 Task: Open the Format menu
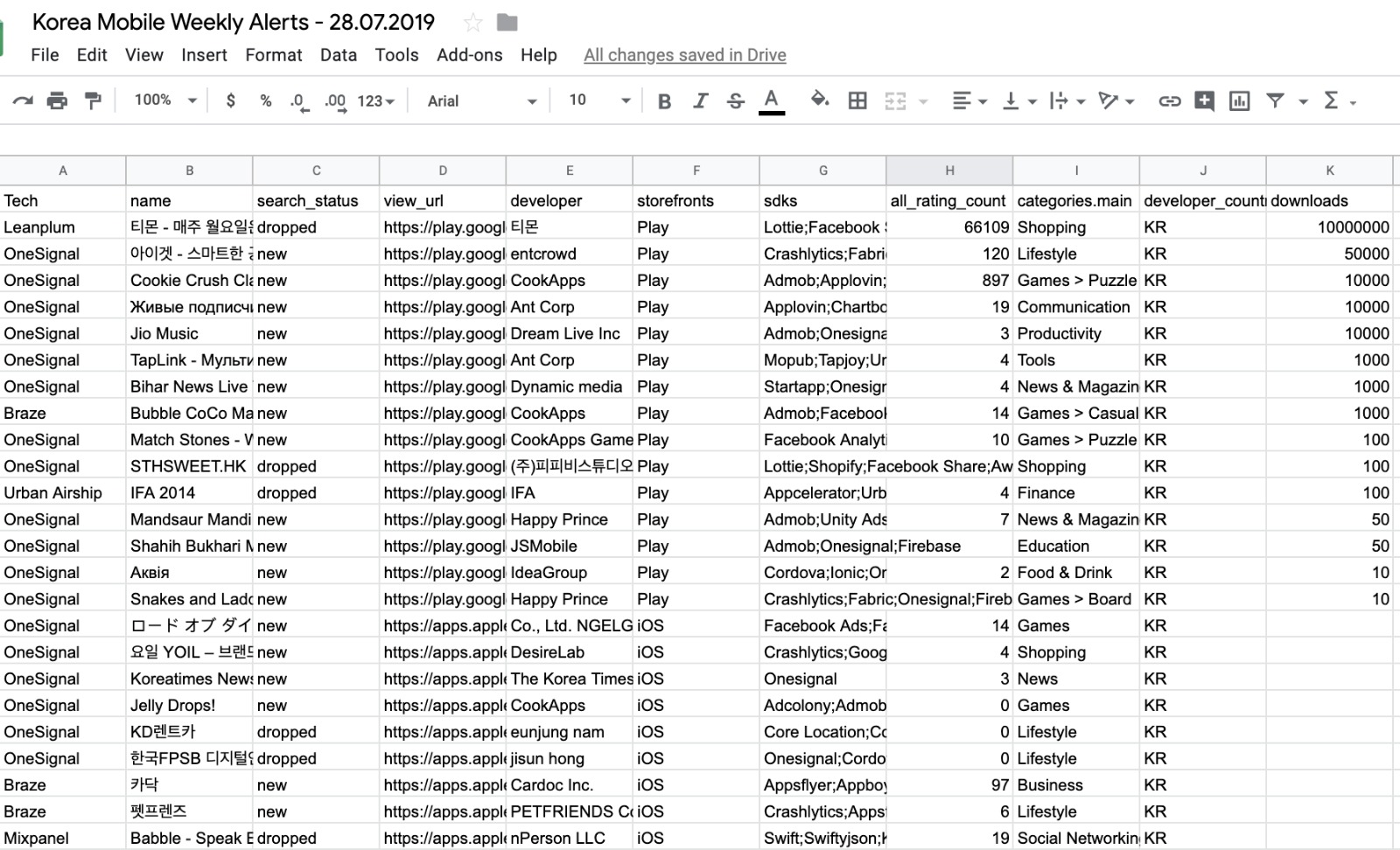tap(273, 55)
